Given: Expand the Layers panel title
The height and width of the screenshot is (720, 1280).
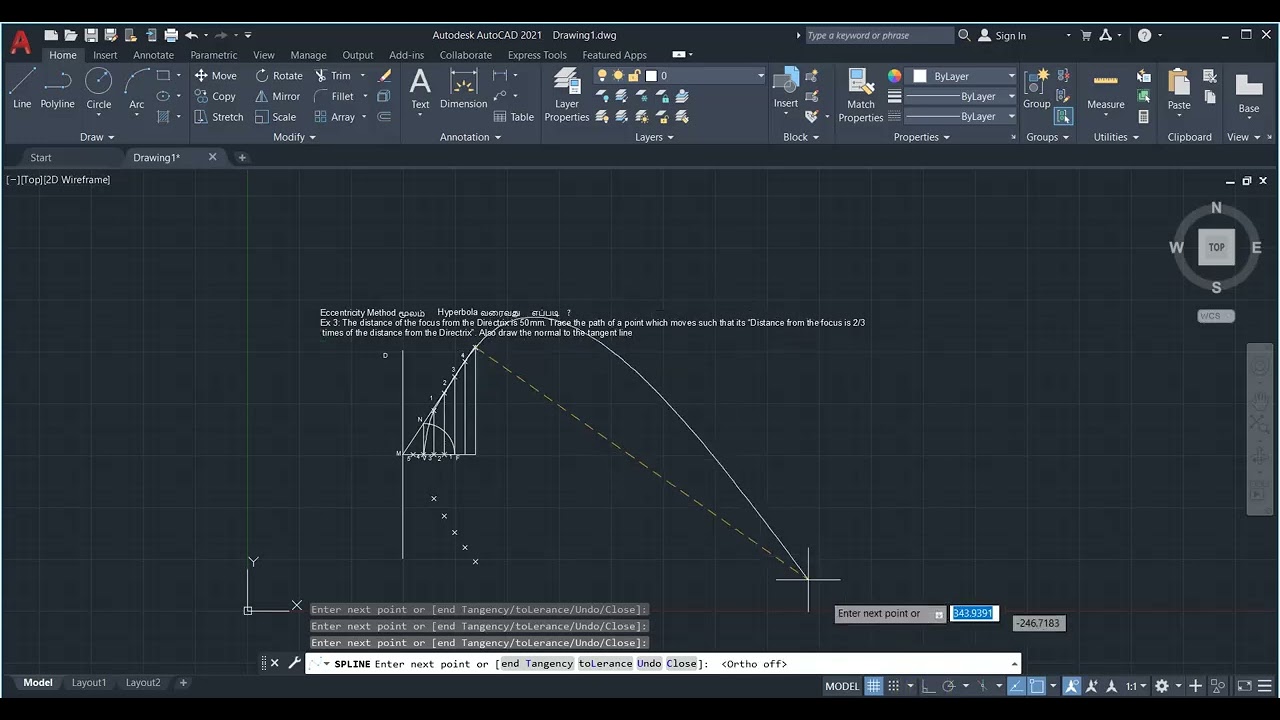Looking at the screenshot, I should coord(655,137).
